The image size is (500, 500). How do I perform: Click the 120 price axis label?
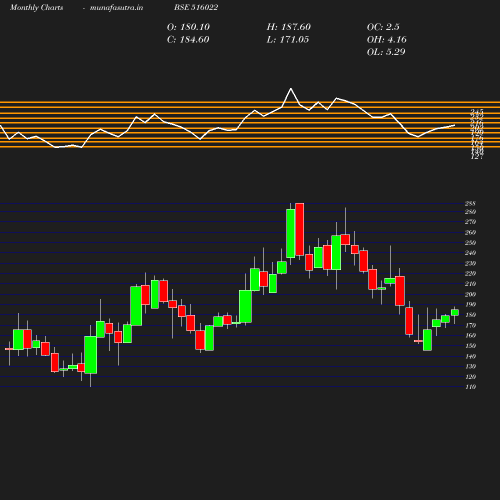coord(470,377)
